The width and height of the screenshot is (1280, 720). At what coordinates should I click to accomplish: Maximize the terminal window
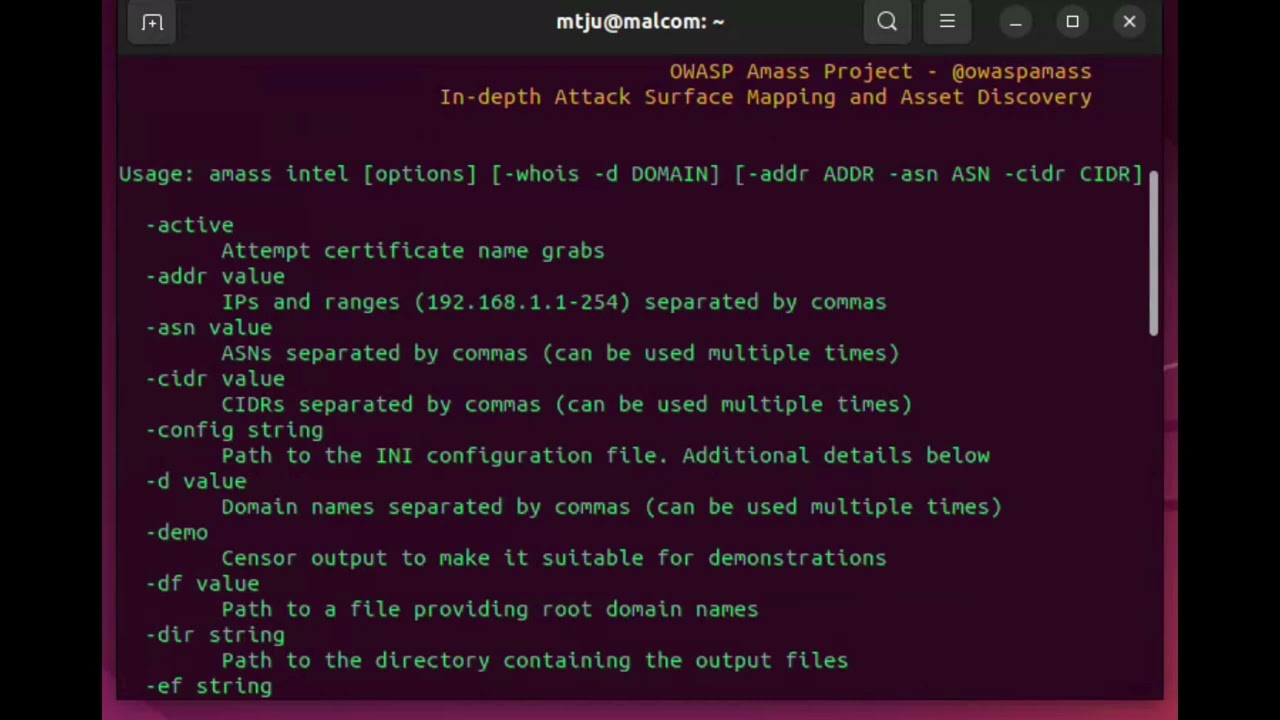pos(1072,22)
